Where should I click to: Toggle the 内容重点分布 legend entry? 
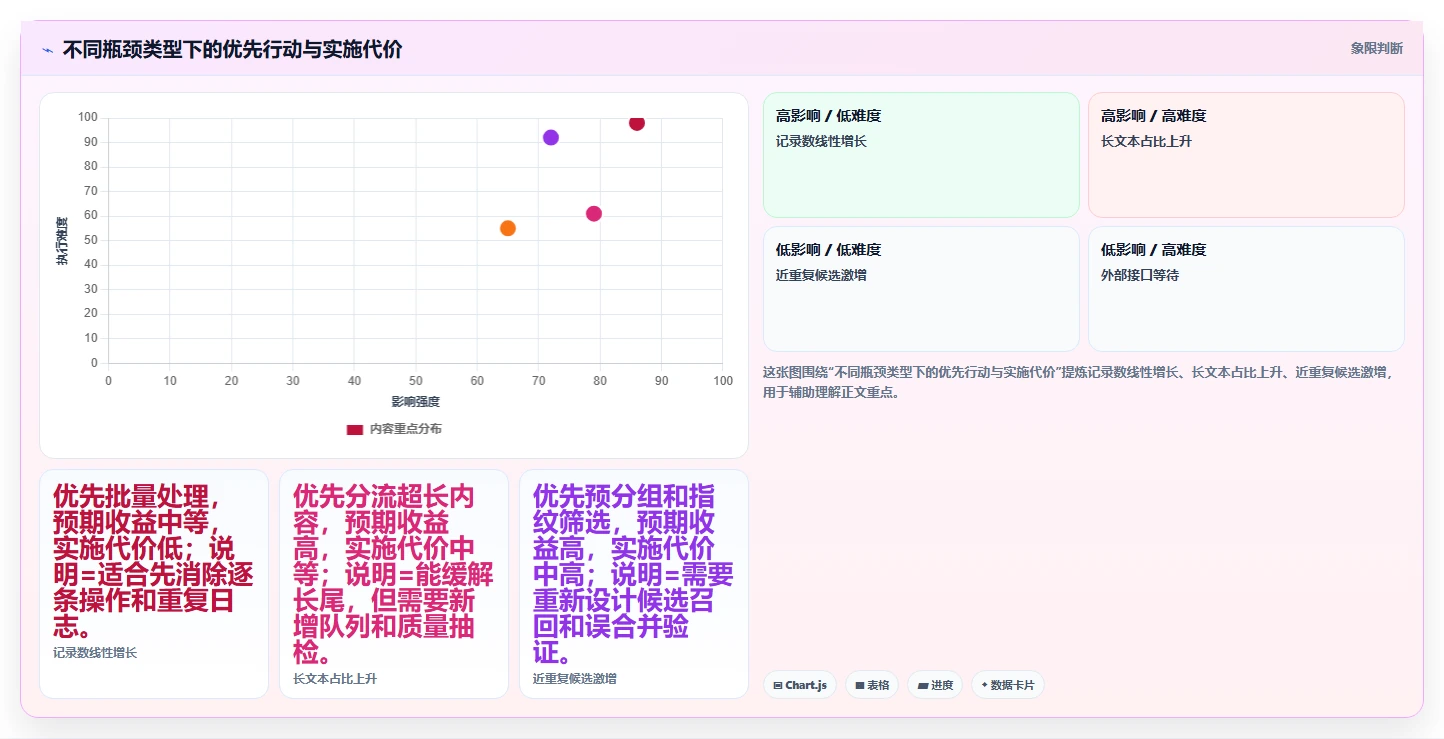coord(394,429)
